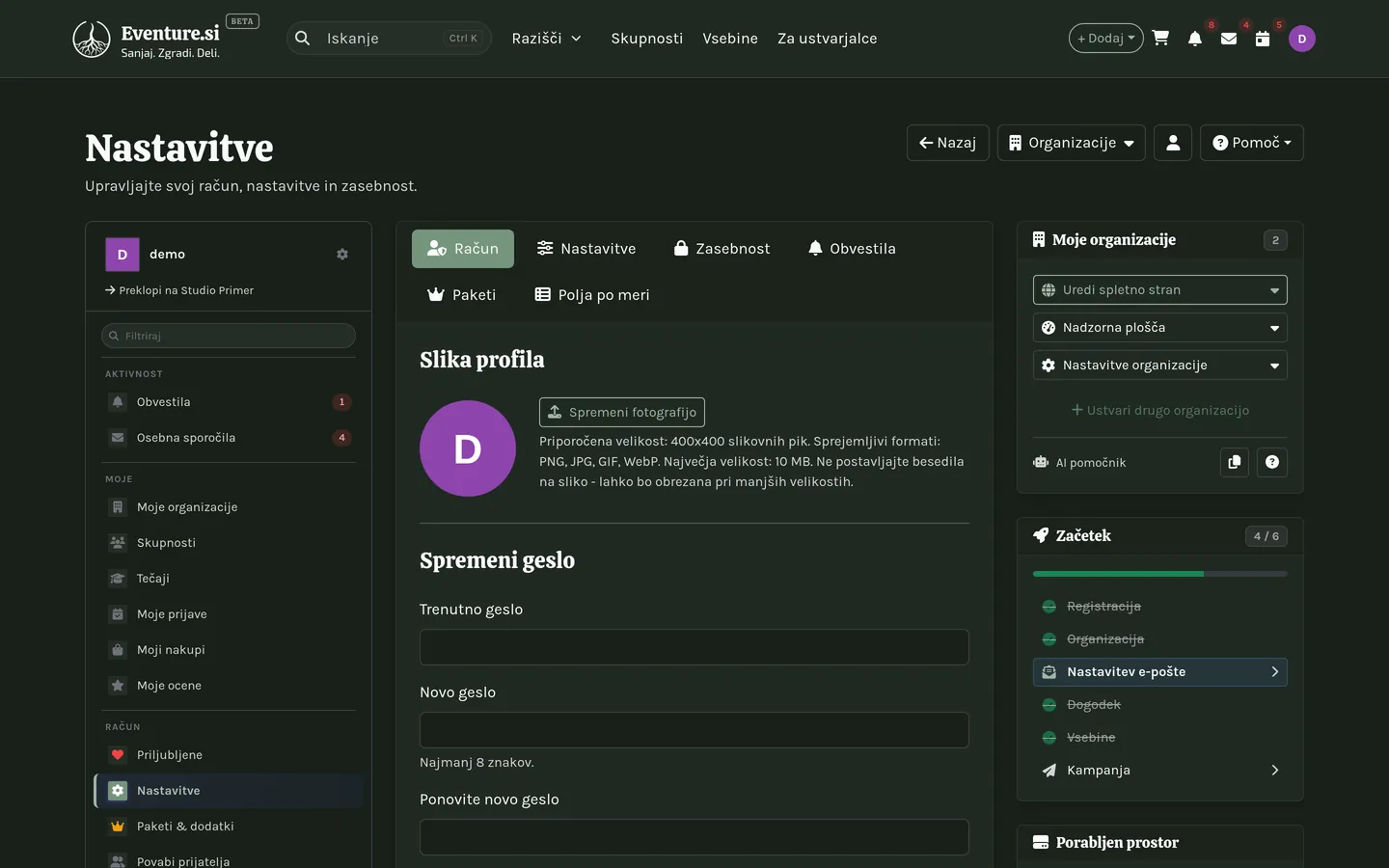Click the Začetek progress bar

tap(1160, 574)
